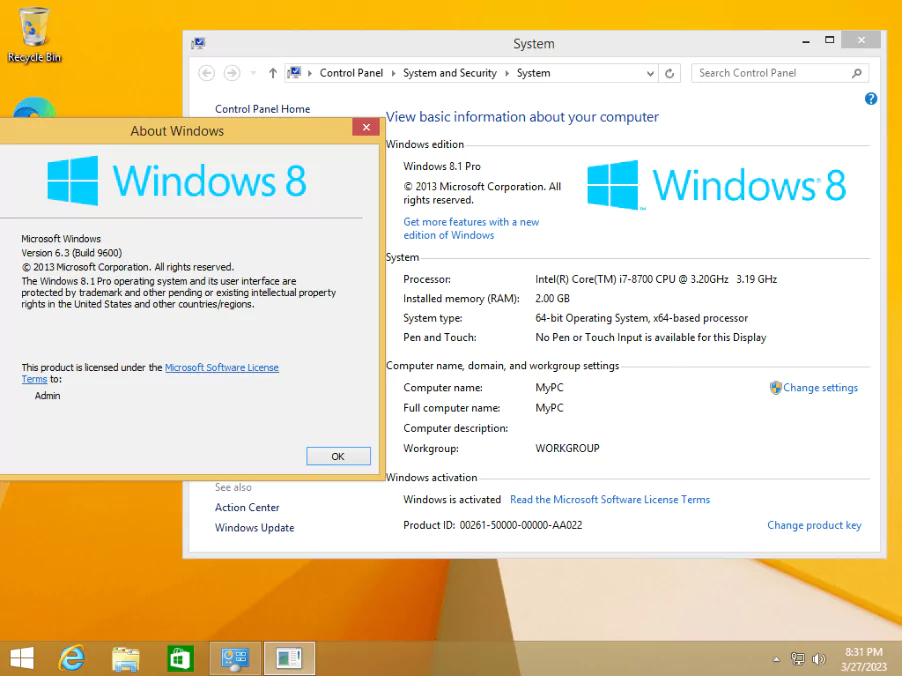Select the About Windows taskbar button
The image size is (902, 676).
[x=289, y=658]
